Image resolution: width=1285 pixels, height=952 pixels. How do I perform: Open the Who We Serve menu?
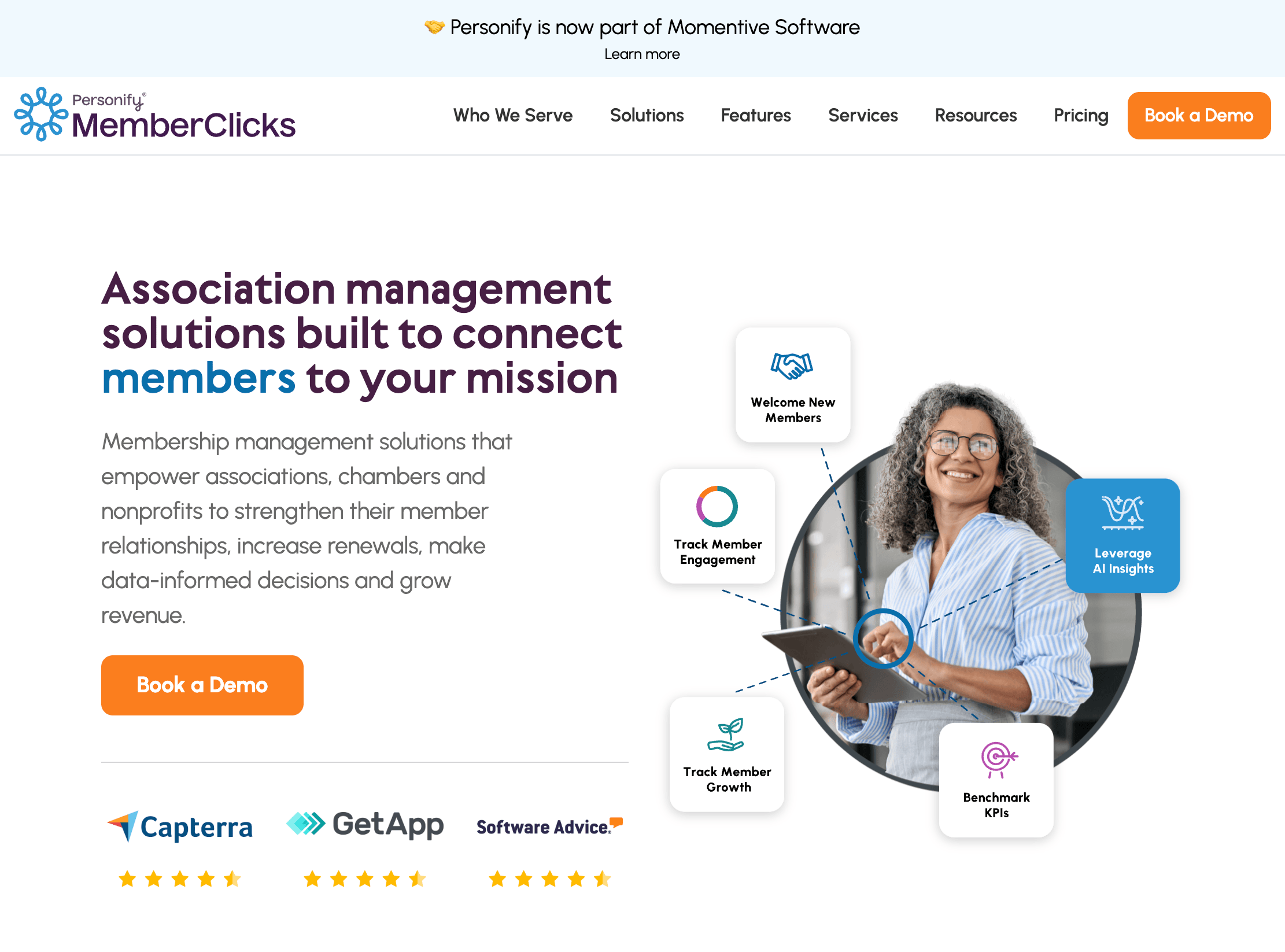coord(513,115)
